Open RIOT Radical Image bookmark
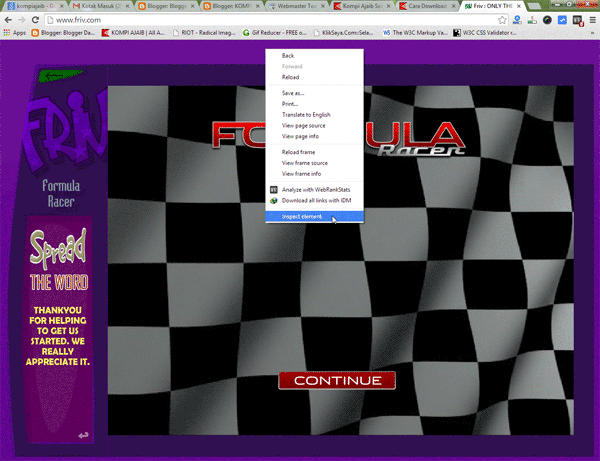The height and width of the screenshot is (461, 600). 204,33
